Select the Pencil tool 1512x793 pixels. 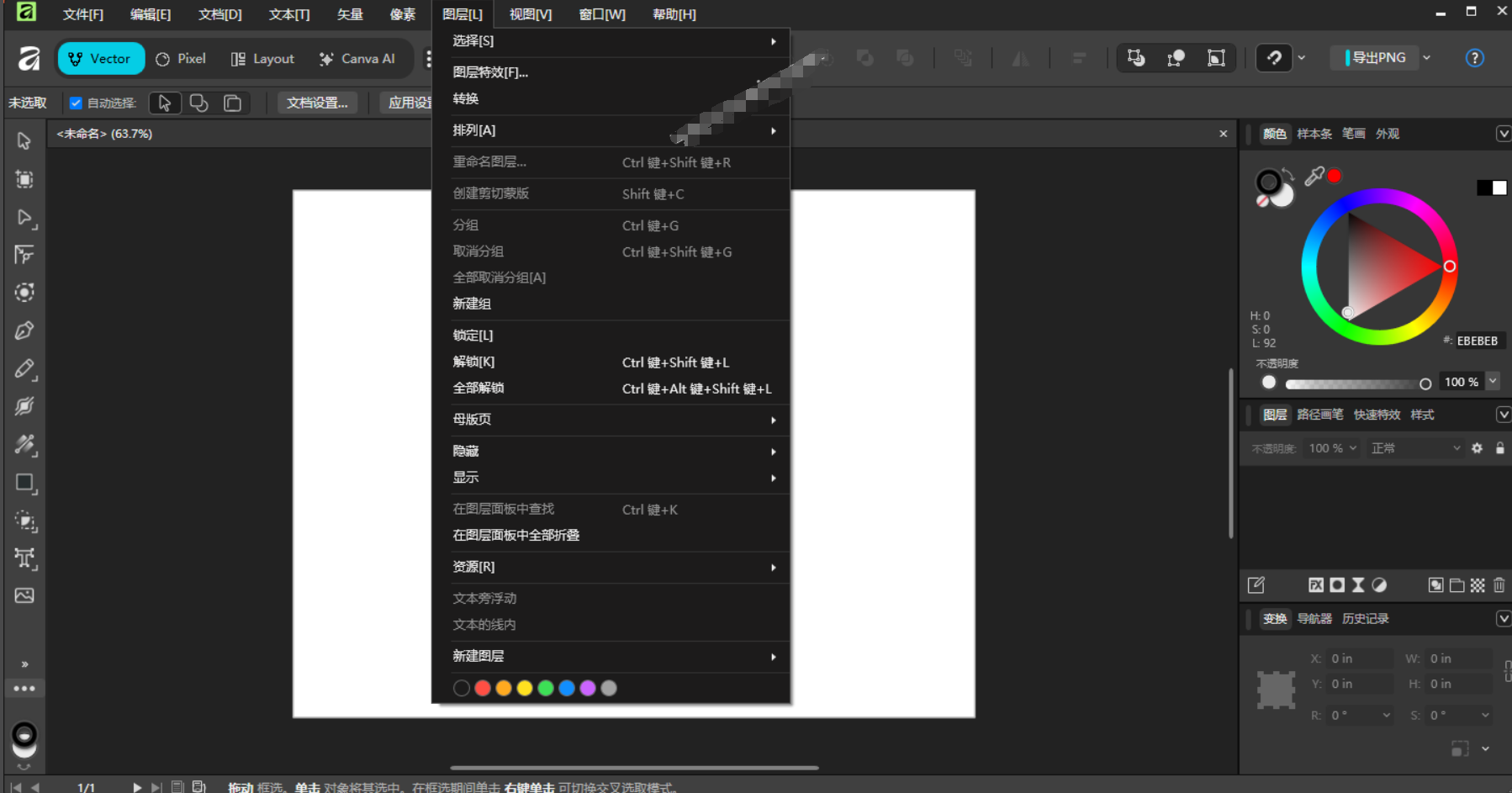pos(24,369)
